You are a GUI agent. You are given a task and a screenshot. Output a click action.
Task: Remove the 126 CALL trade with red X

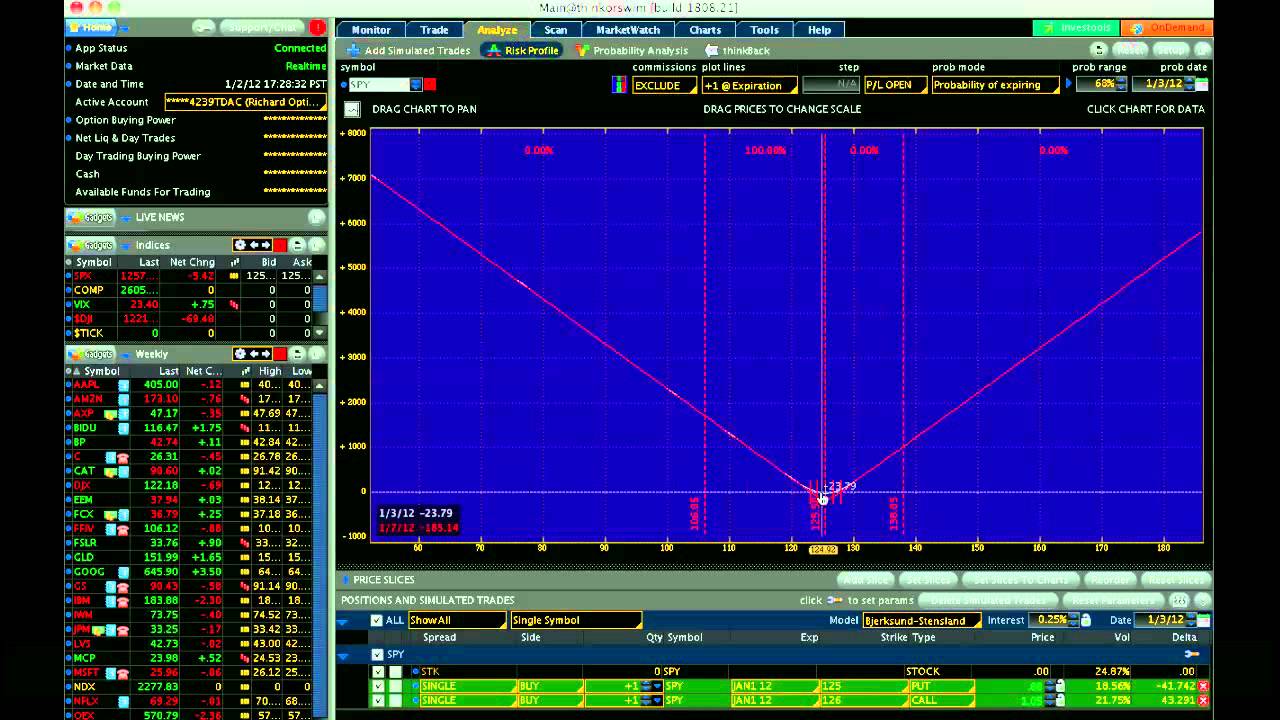coord(1203,700)
